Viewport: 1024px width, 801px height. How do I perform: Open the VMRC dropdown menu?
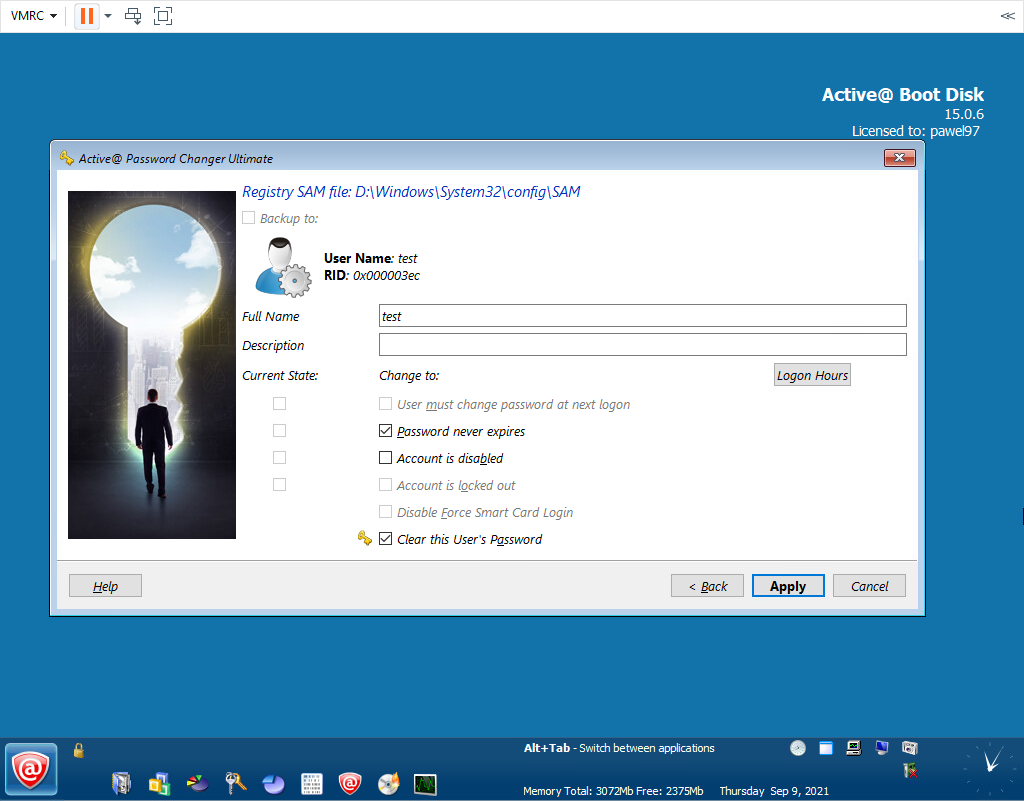pyautogui.click(x=34, y=16)
